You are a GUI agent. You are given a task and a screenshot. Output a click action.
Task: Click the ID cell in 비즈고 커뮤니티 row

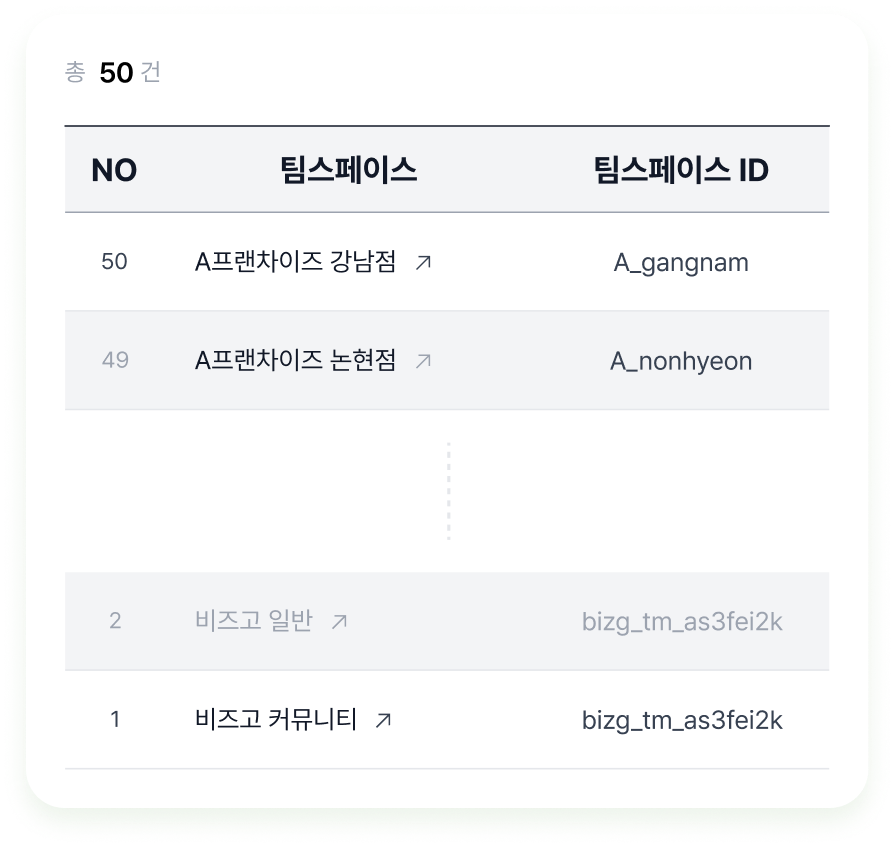(682, 720)
